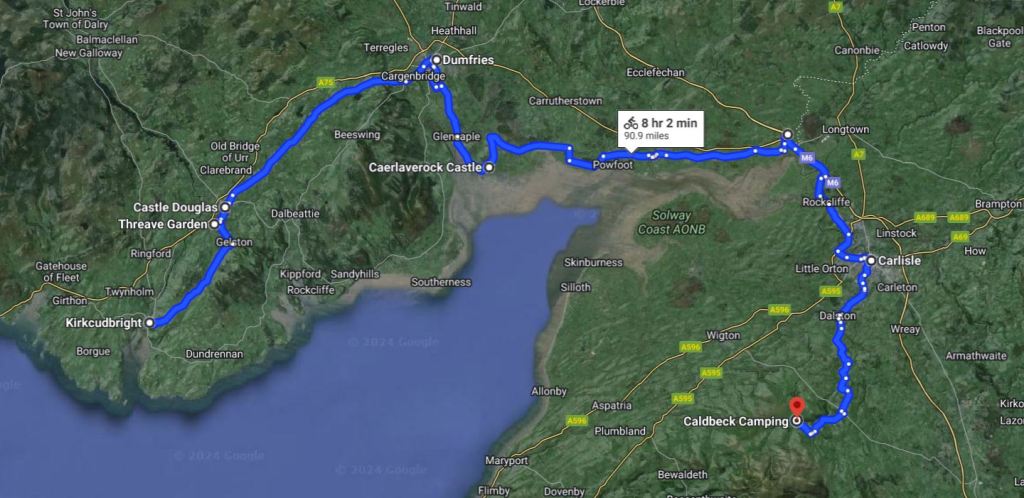
Task: Click the Kirkcudbright start point marker
Action: click(150, 322)
